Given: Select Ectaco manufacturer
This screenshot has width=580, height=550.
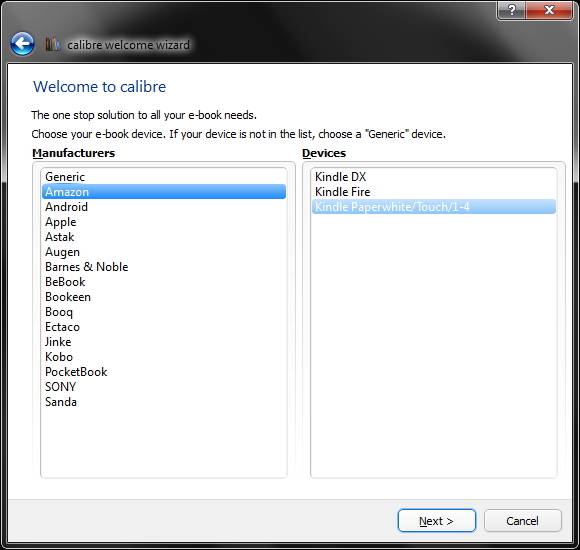Looking at the screenshot, I should point(164,327).
